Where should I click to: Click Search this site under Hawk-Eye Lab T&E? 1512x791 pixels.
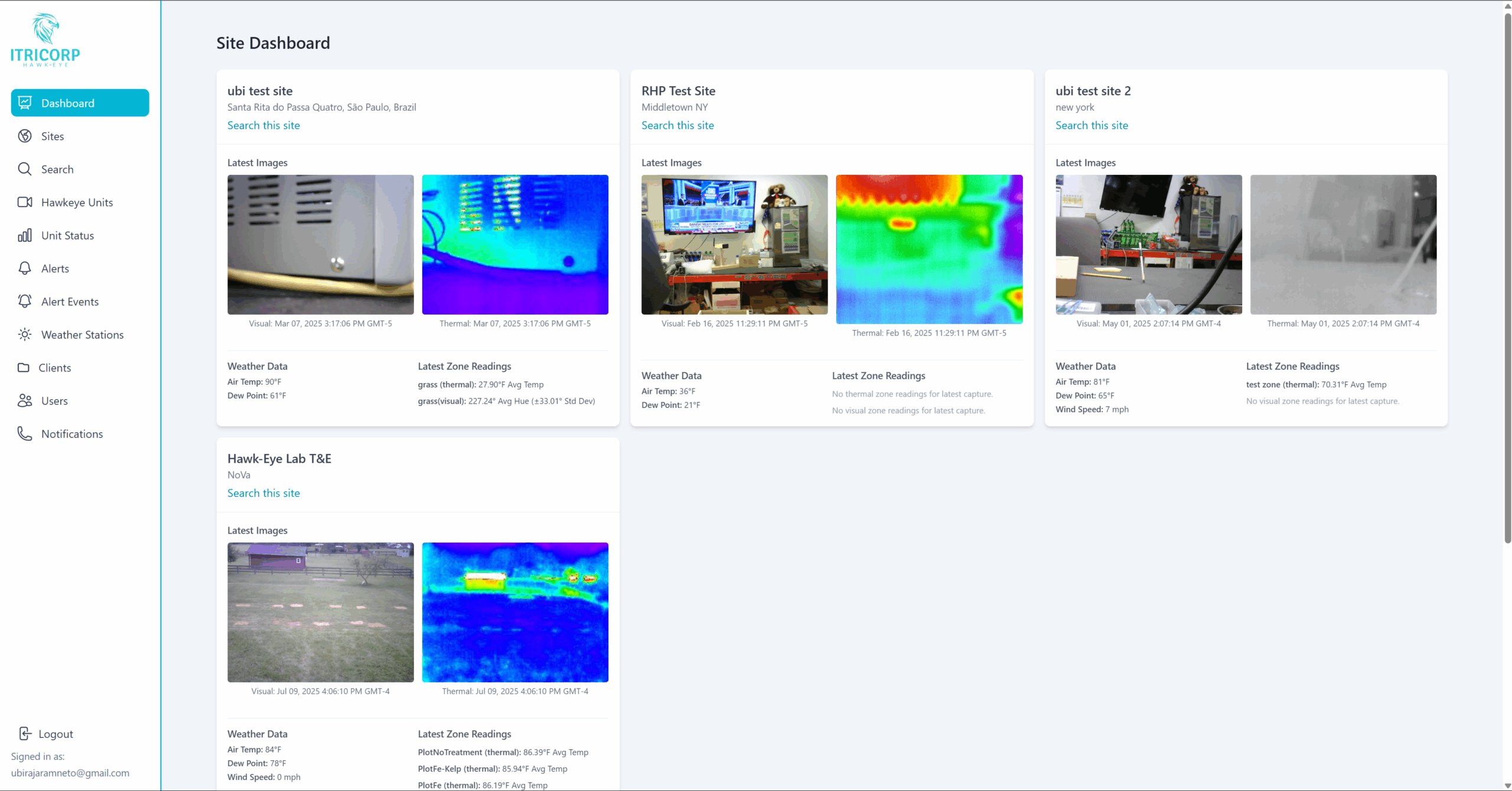point(263,493)
